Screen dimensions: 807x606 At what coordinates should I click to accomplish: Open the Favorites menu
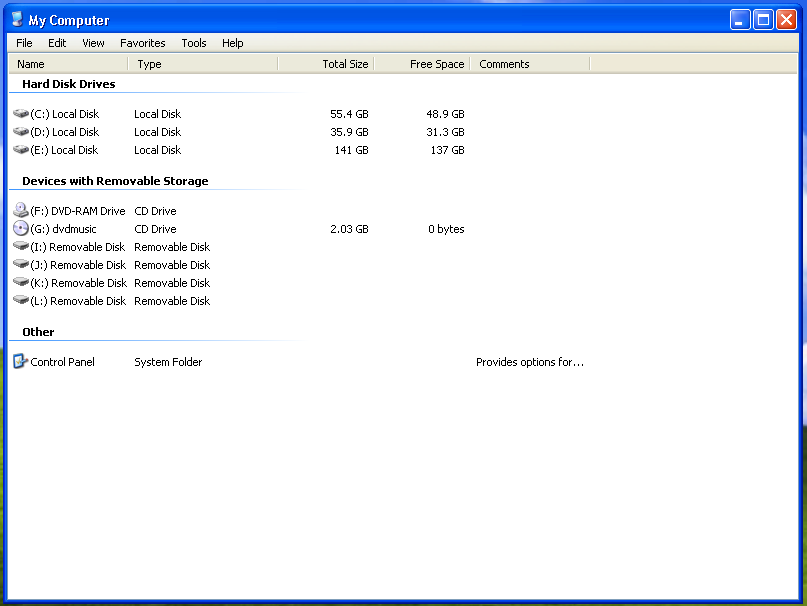pyautogui.click(x=143, y=43)
